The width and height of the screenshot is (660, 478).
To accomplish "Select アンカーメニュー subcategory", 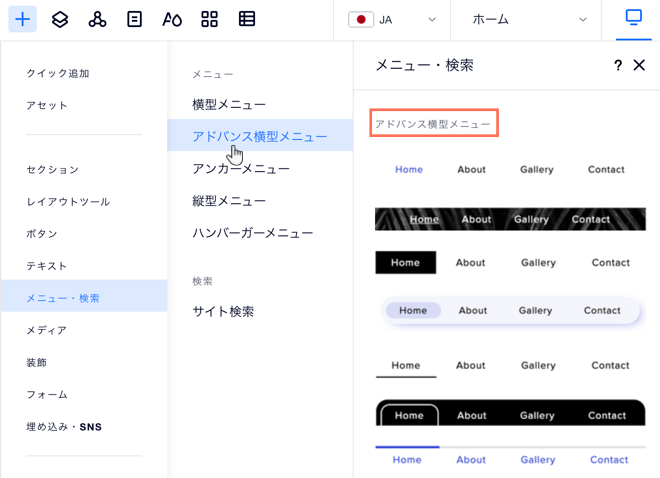I will [x=241, y=169].
